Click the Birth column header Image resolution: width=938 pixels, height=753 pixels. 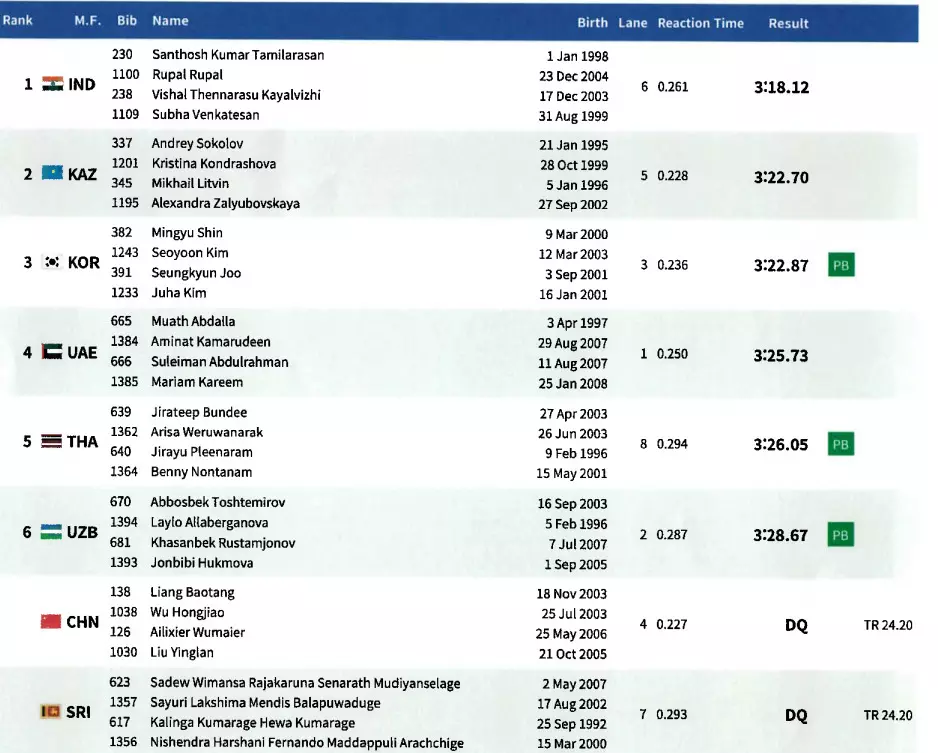[592, 23]
